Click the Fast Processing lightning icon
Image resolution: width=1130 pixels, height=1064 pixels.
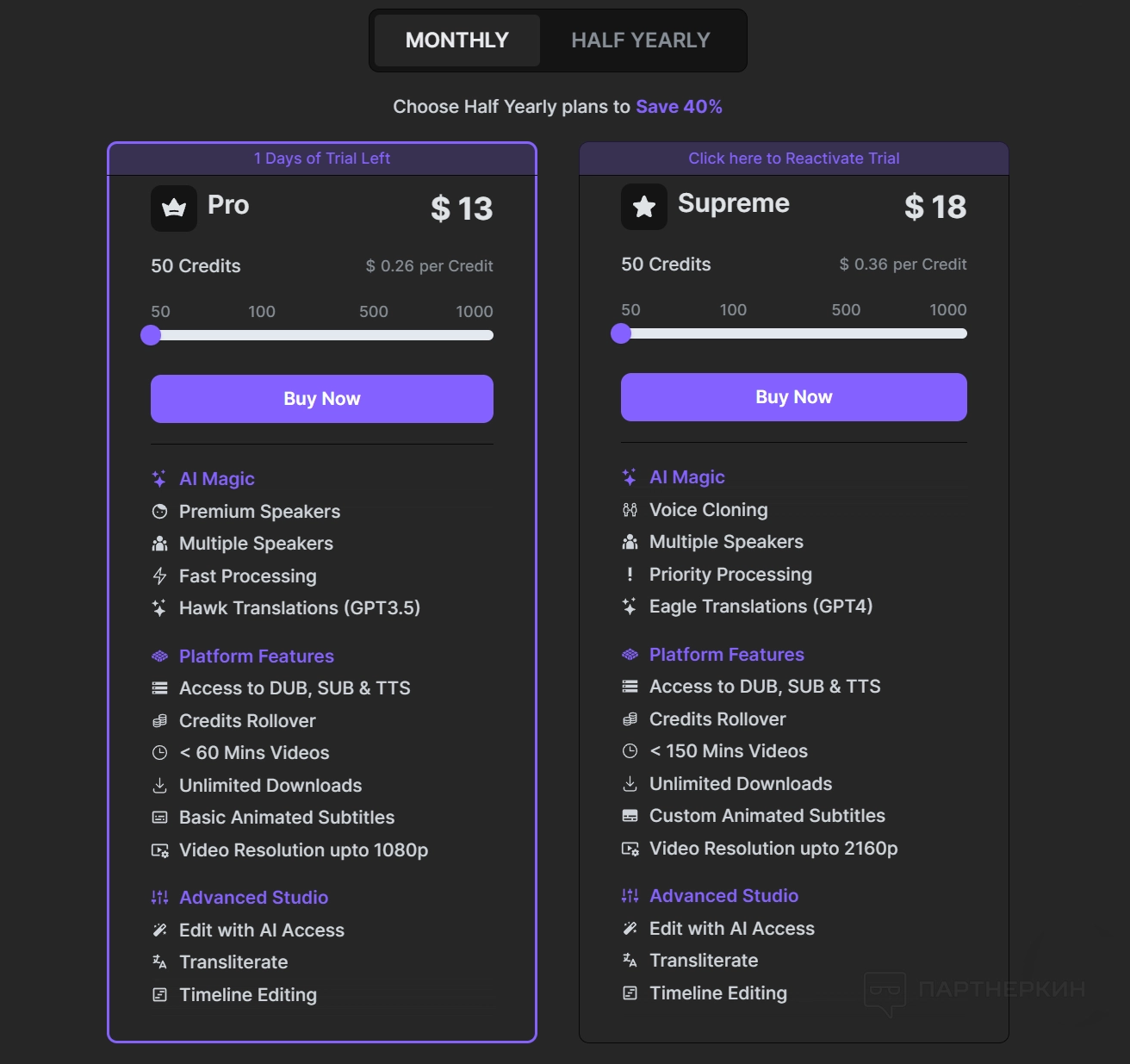[159, 576]
